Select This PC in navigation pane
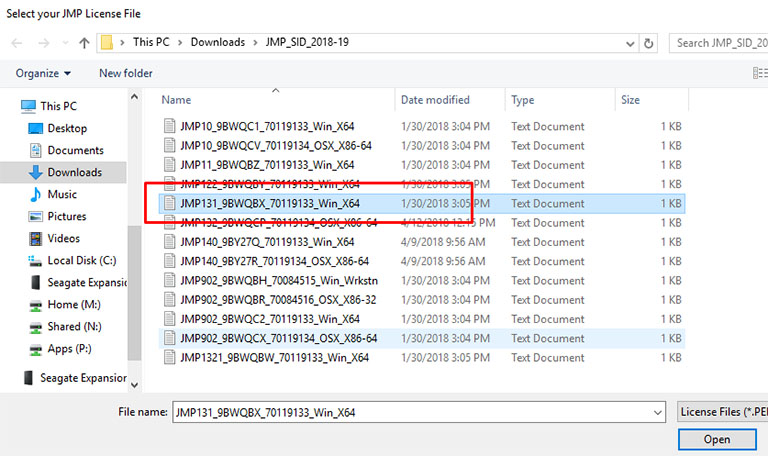The width and height of the screenshot is (768, 456). coord(49,106)
